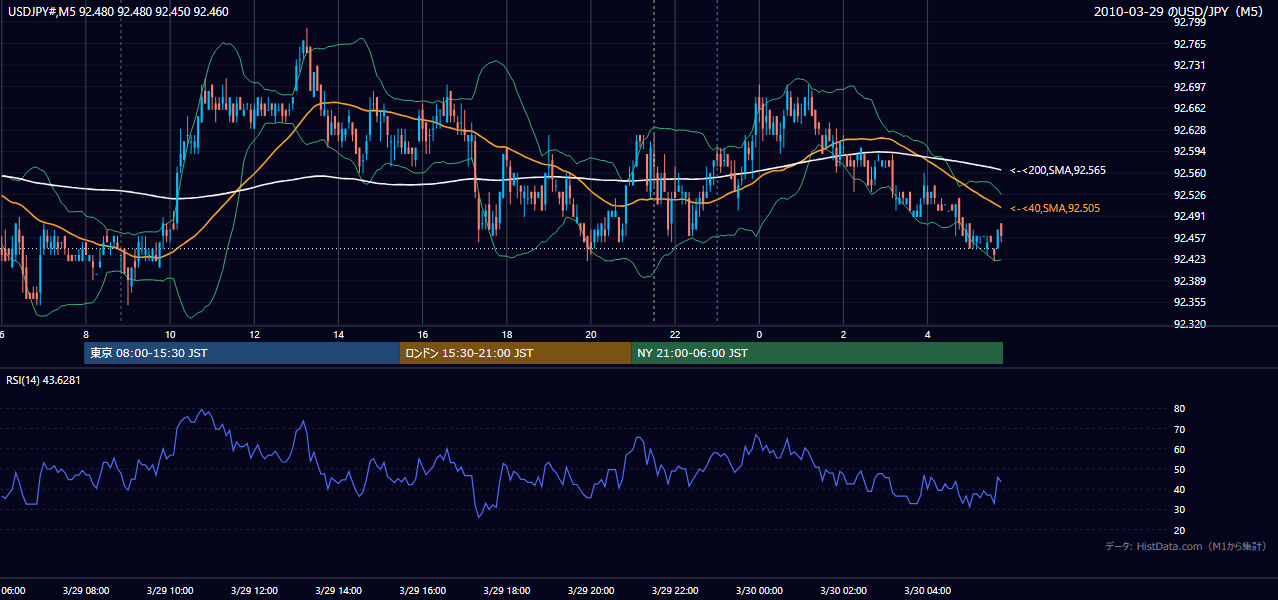This screenshot has width=1278, height=600.
Task: Click the 3/30 00:00 date axis label
Action: point(759,590)
